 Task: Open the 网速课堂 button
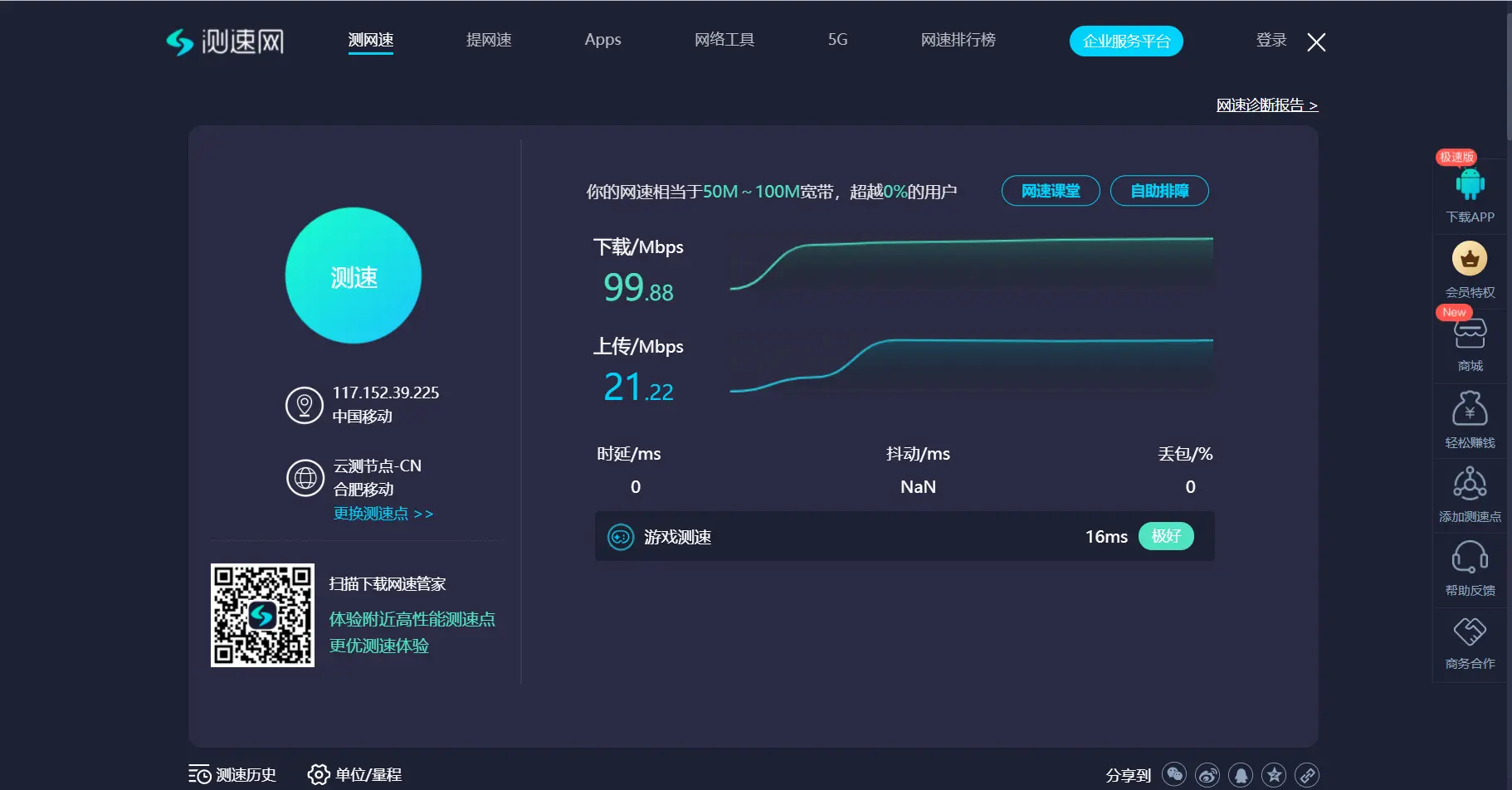[1051, 191]
